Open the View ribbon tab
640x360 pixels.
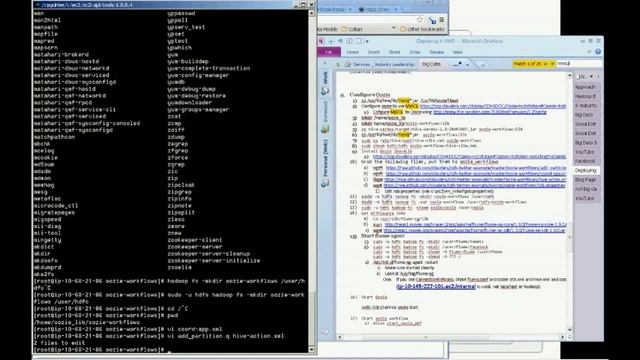(x=458, y=52)
